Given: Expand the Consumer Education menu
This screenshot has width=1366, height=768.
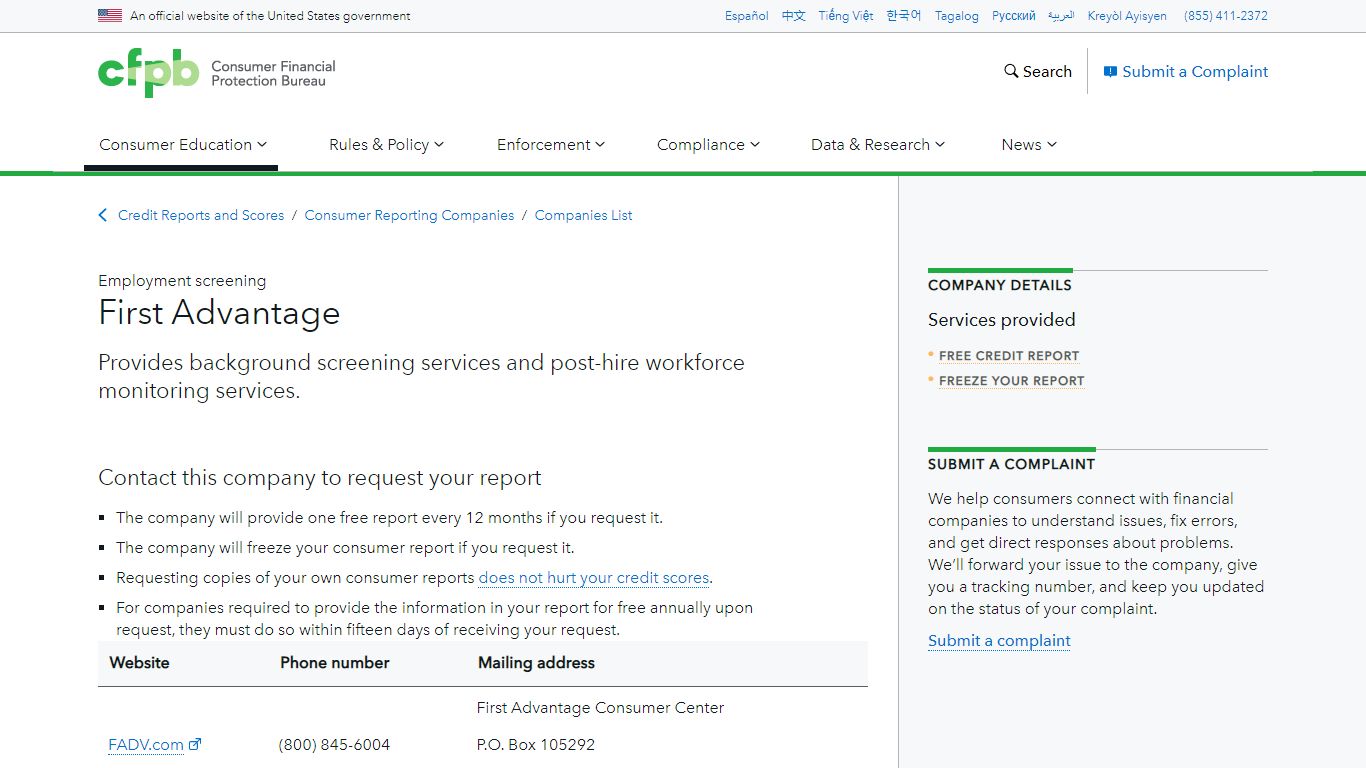Looking at the screenshot, I should coord(183,144).
